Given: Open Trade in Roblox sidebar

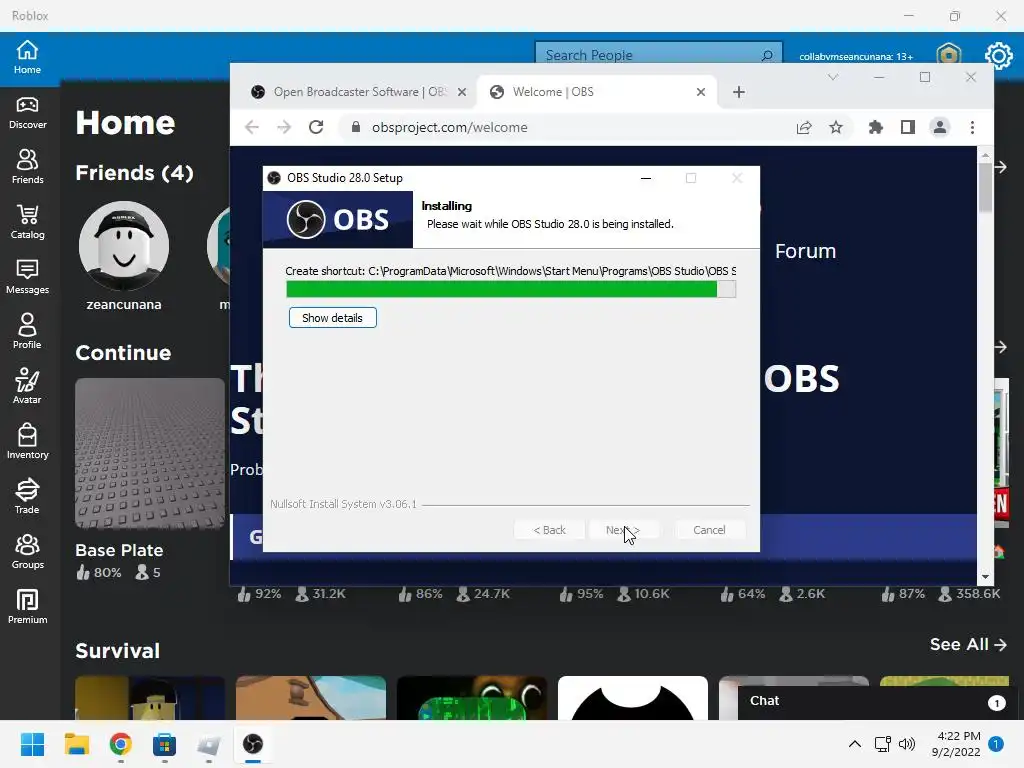Looking at the screenshot, I should (x=27, y=496).
